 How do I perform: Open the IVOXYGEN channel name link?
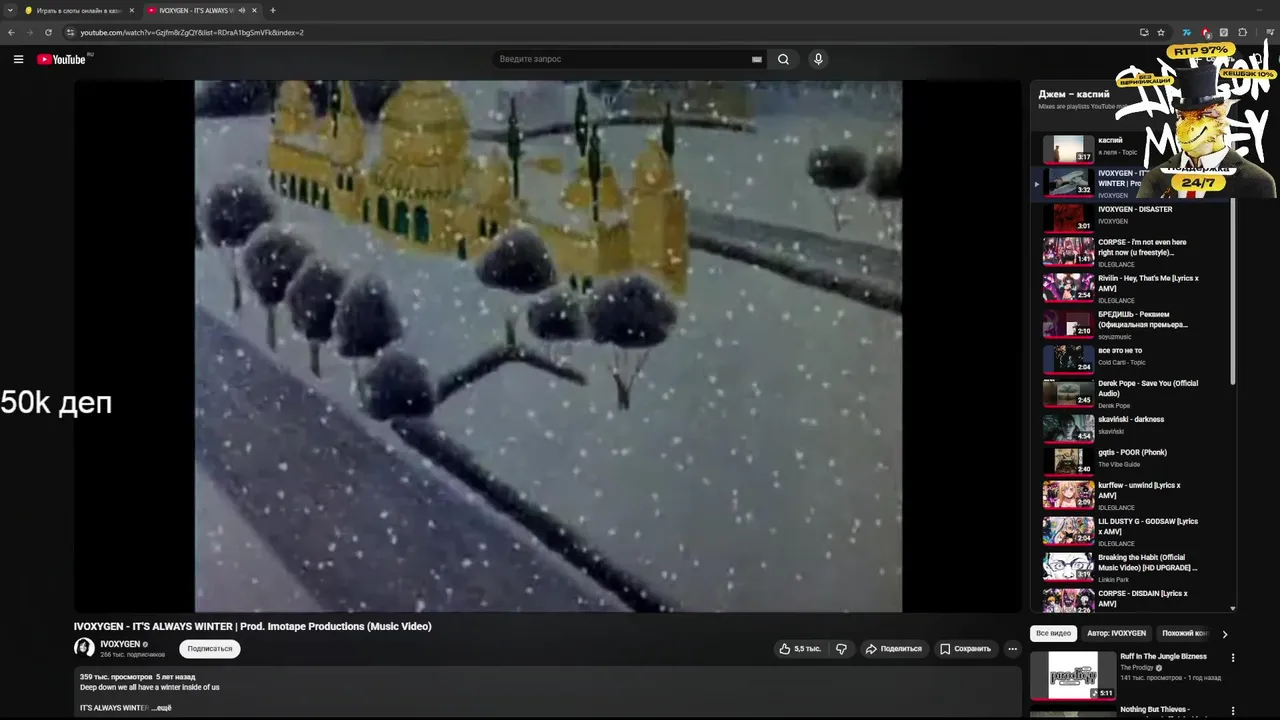(x=120, y=644)
